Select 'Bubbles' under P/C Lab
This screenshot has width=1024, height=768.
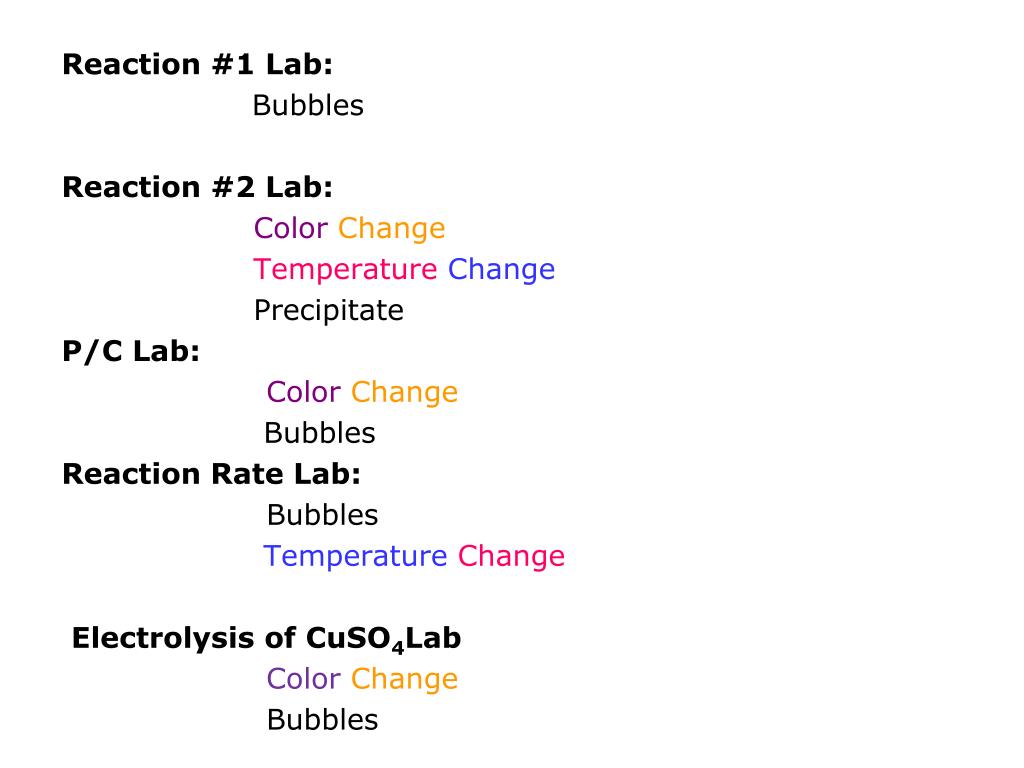(x=320, y=433)
